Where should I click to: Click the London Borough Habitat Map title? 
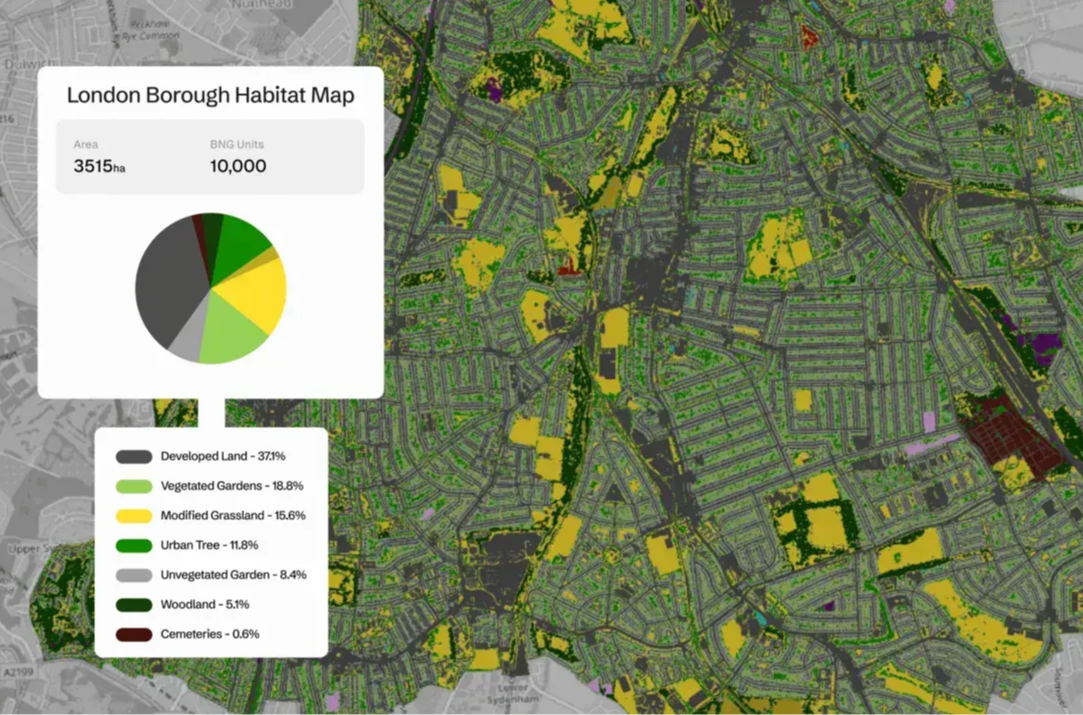coord(210,96)
